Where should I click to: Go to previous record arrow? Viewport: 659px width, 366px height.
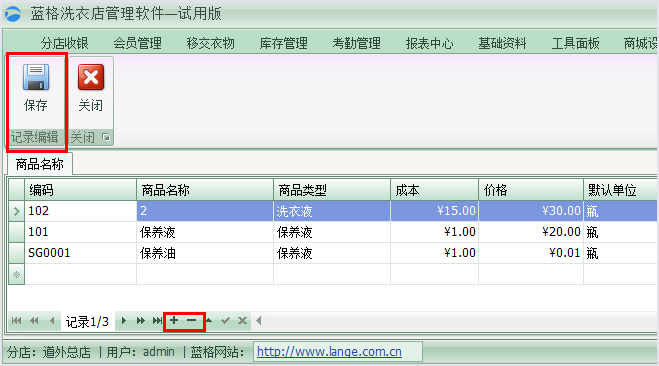(52, 321)
